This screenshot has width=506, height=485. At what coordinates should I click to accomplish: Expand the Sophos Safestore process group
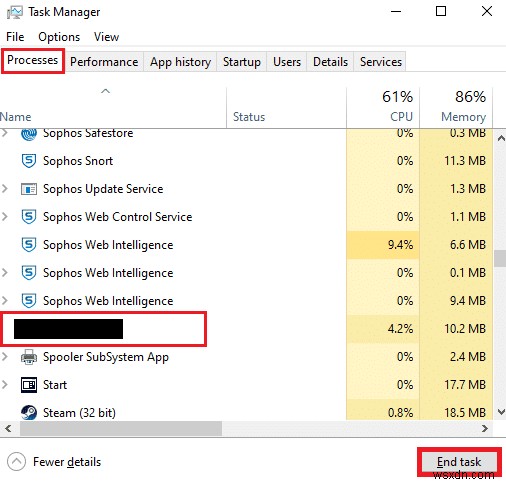coord(5,133)
